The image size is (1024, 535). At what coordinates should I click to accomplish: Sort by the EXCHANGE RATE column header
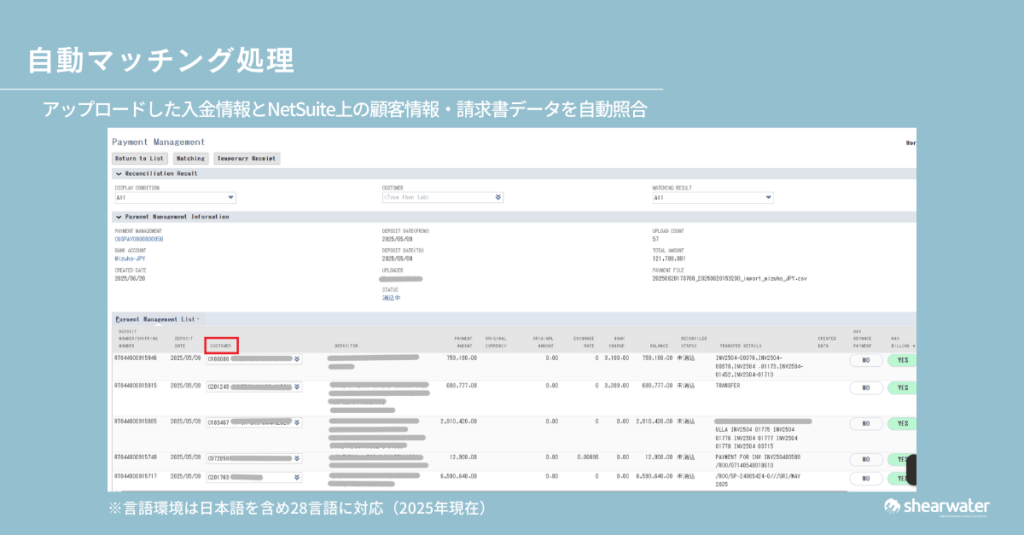584,342
